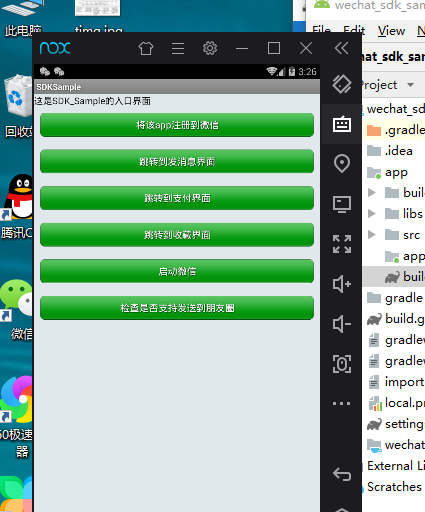Collapse Nox sidebar with double-chevron icon
Screen dimensions: 425x512
point(341,48)
